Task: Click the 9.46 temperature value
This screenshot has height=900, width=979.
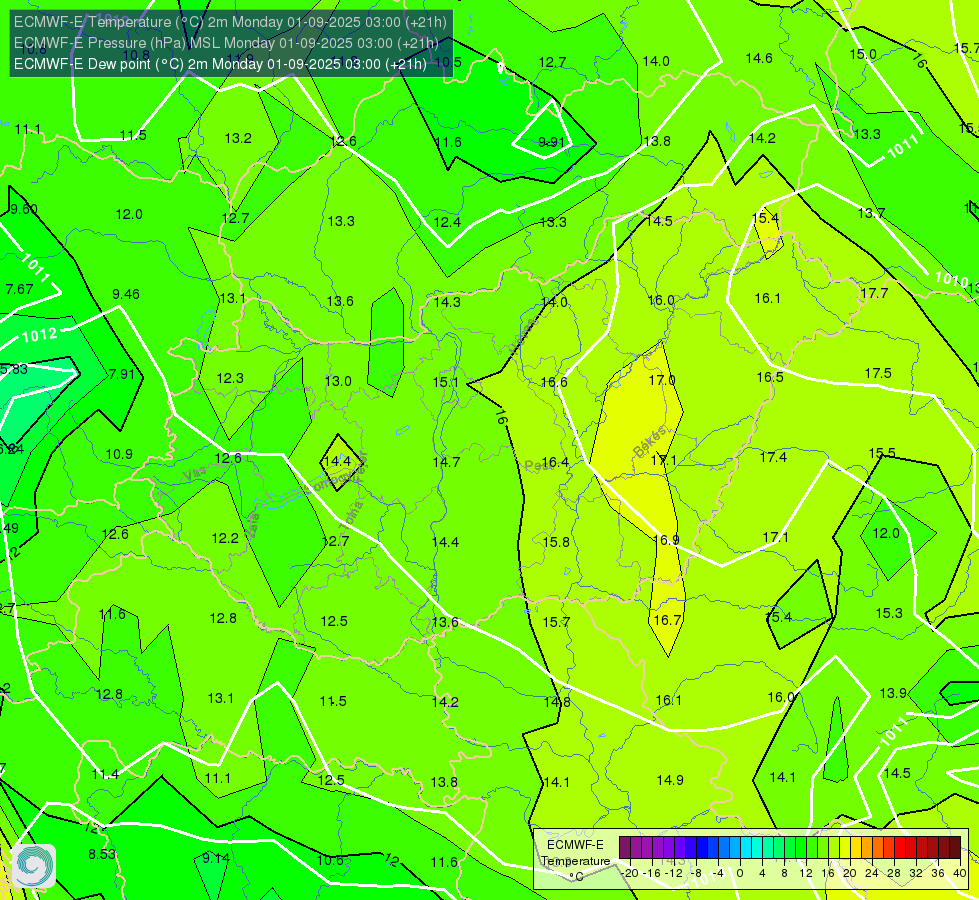Action: [x=125, y=294]
